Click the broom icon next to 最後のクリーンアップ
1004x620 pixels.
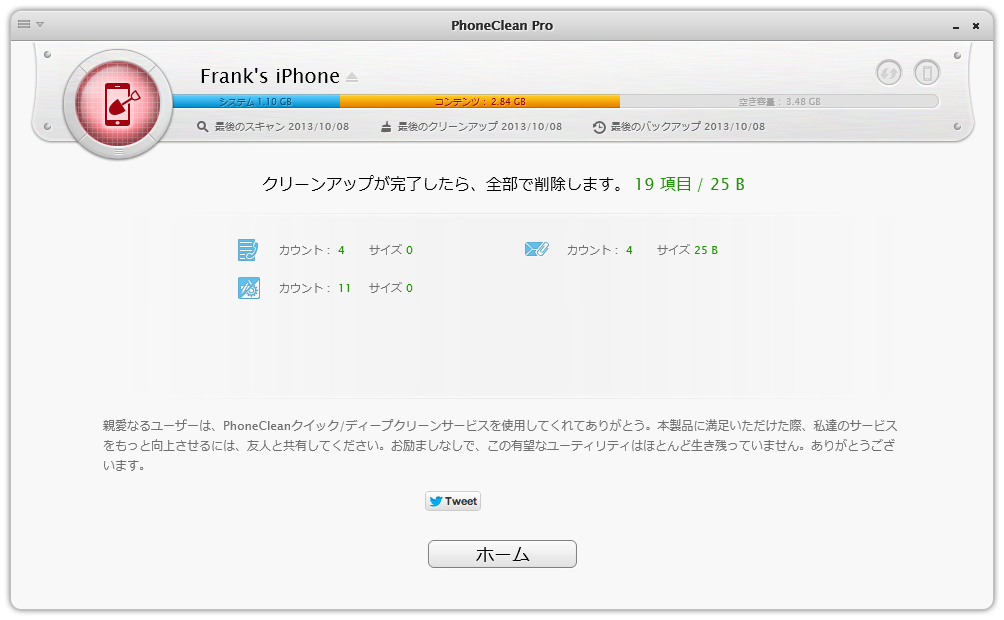click(x=386, y=127)
